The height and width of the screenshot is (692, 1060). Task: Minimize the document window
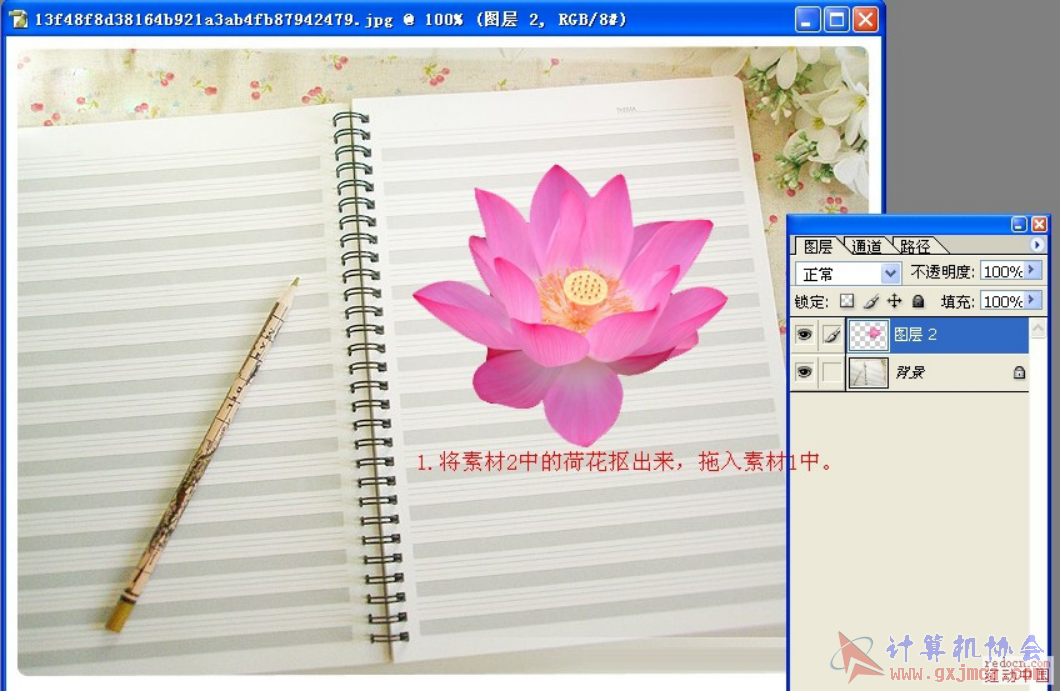(x=806, y=20)
